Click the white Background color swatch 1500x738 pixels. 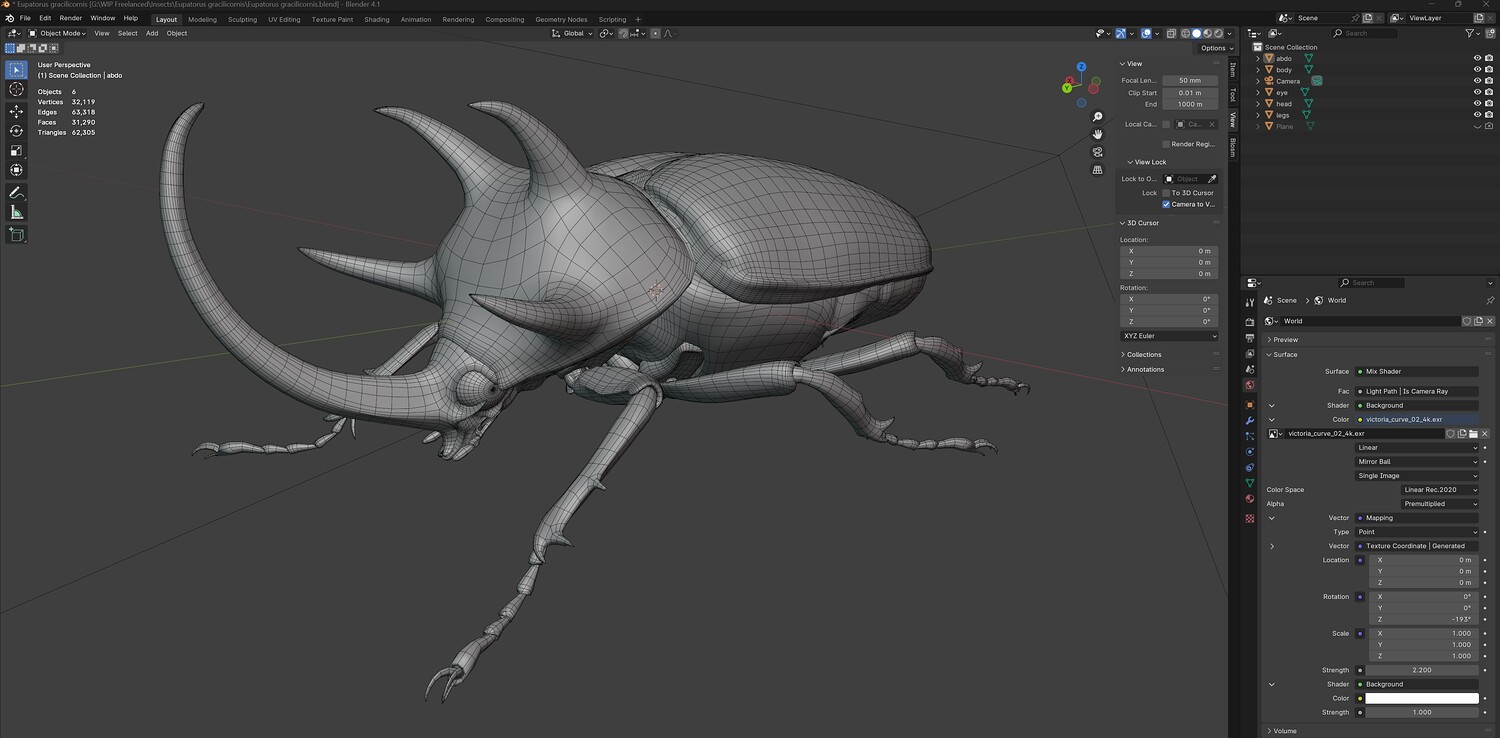[x=1421, y=698]
